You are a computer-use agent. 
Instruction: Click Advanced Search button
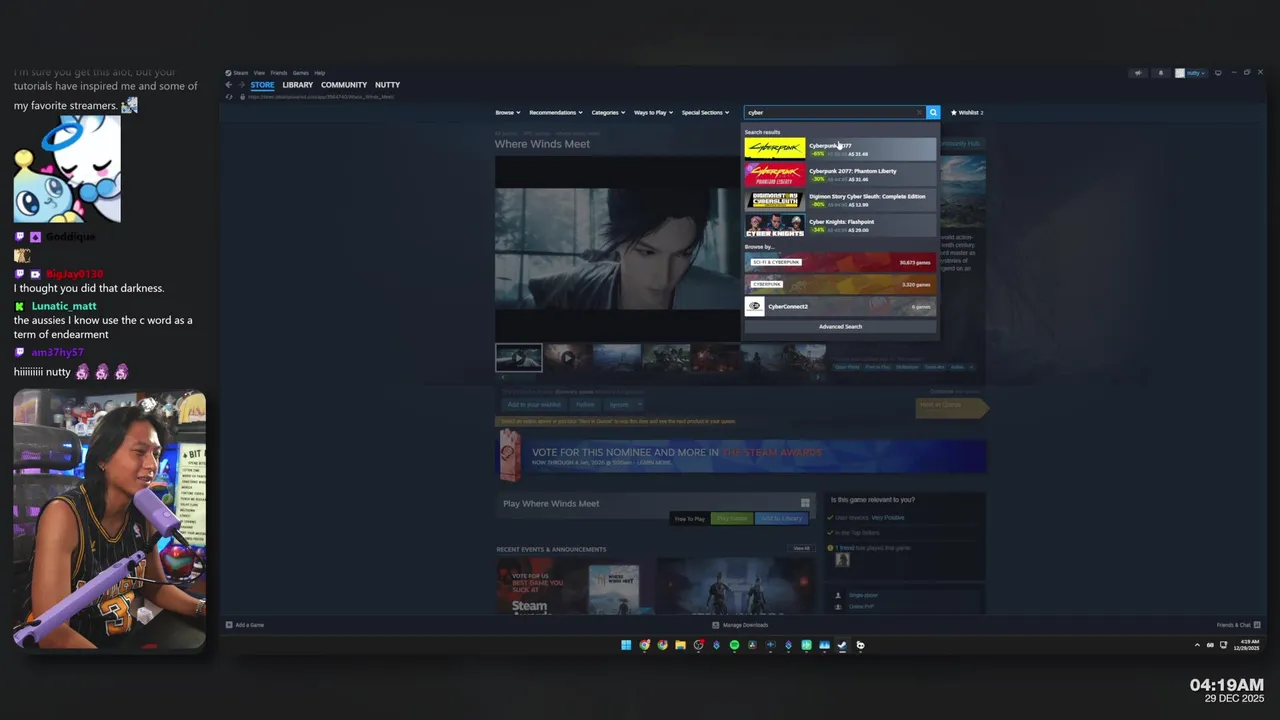pyautogui.click(x=840, y=326)
